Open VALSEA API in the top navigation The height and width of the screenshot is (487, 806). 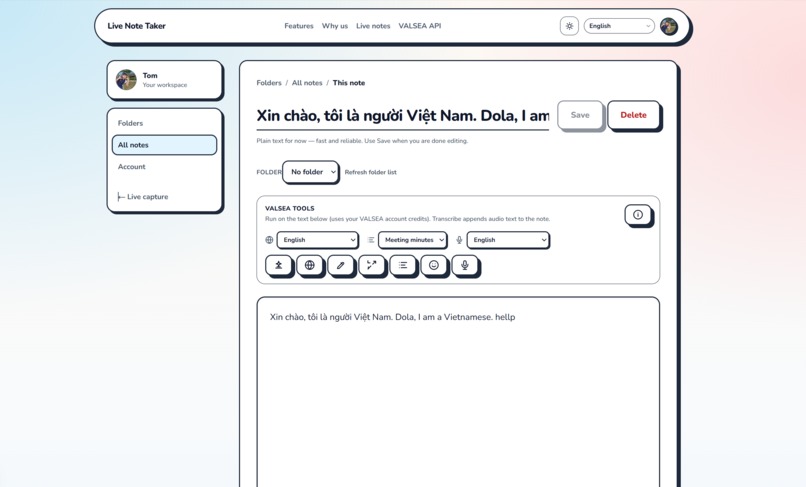coord(419,26)
